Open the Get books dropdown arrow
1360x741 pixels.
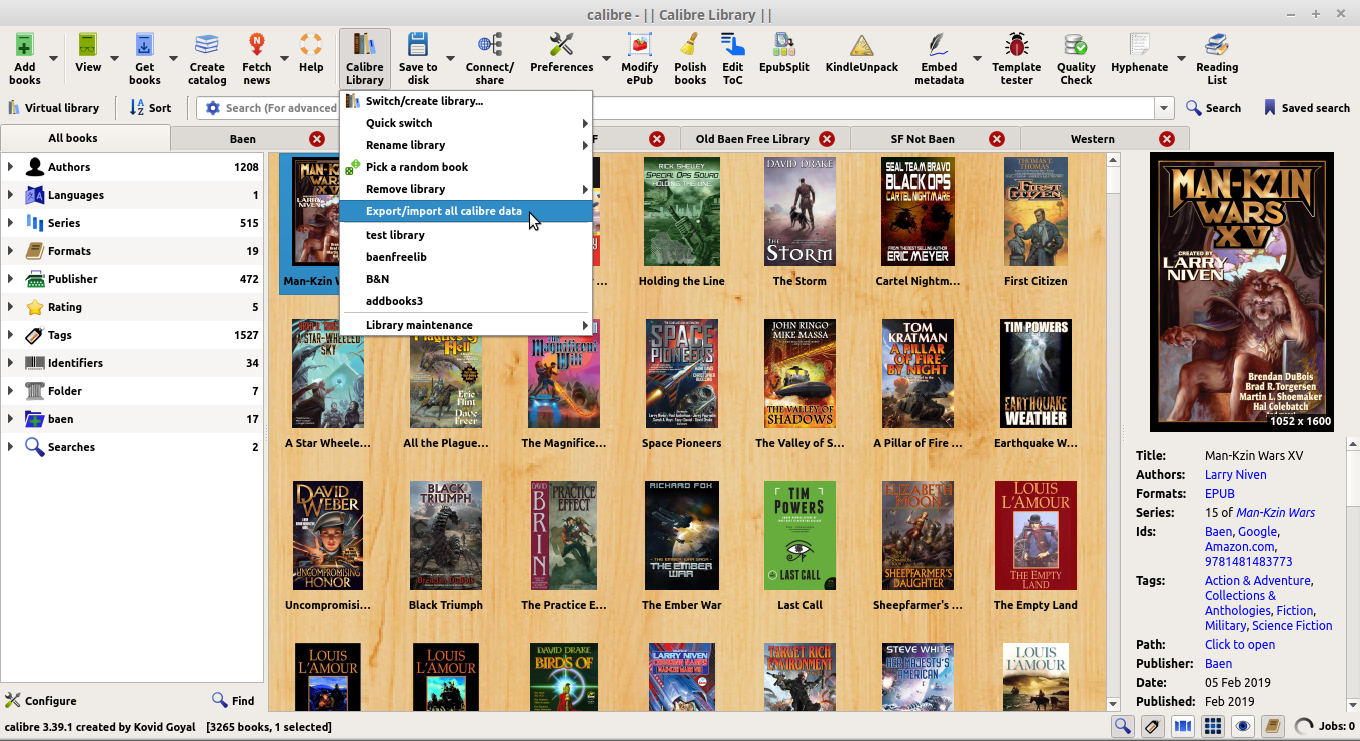click(x=173, y=59)
